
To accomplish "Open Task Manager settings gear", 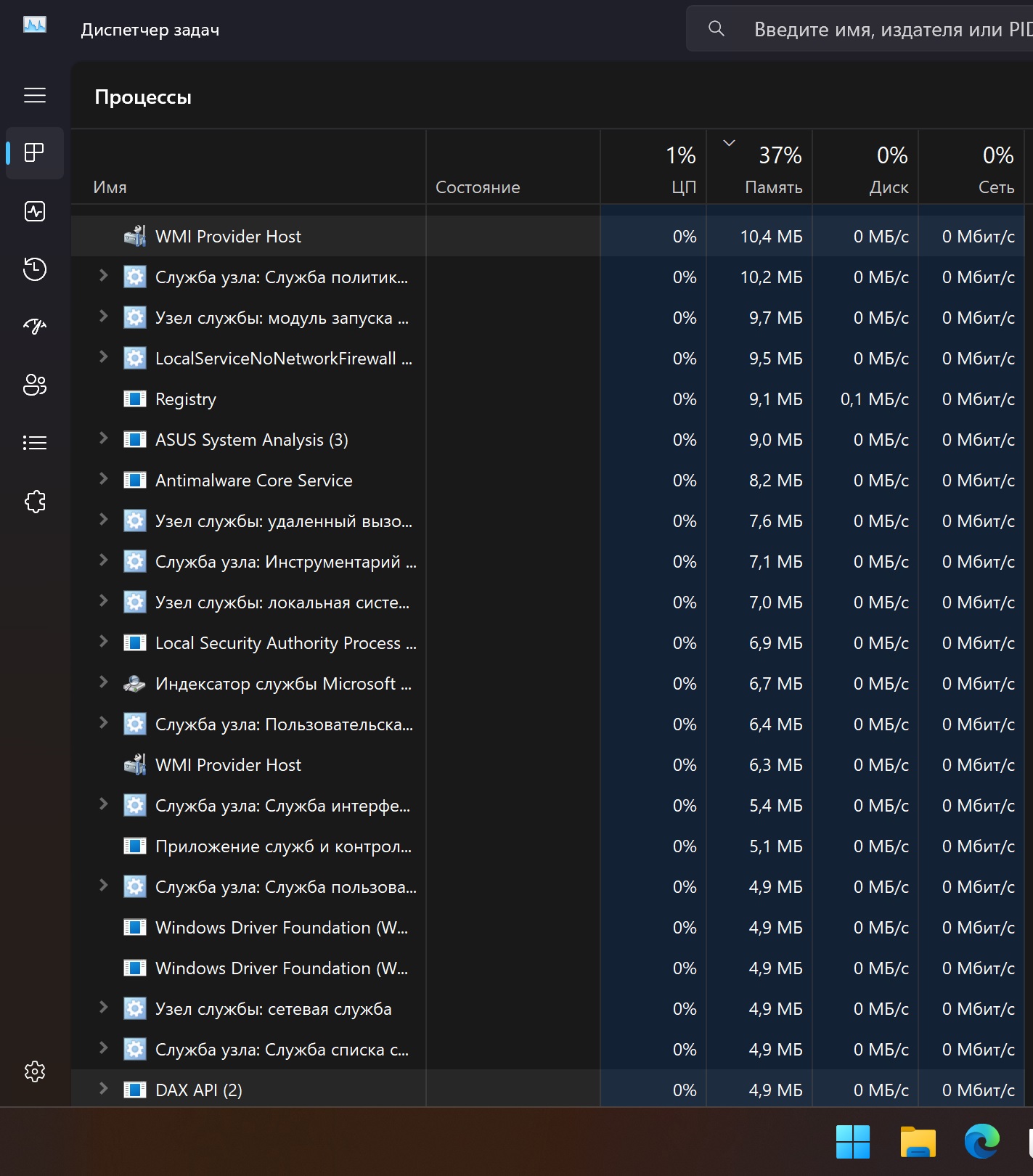I will point(35,1071).
